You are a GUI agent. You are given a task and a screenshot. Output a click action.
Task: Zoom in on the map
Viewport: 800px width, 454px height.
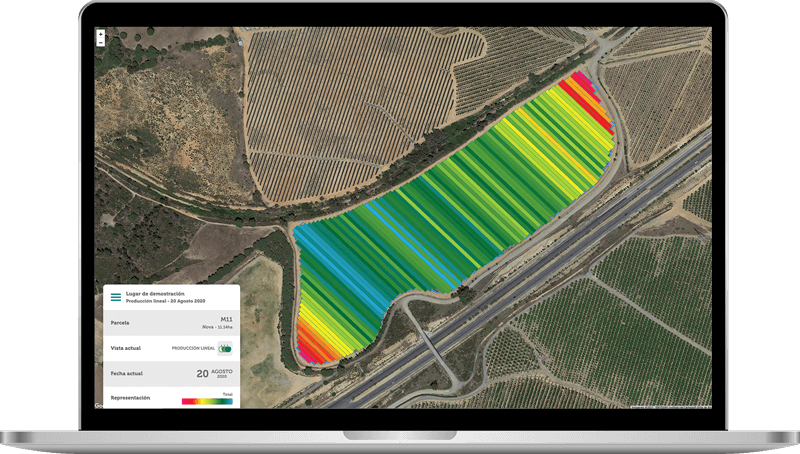pyautogui.click(x=100, y=34)
